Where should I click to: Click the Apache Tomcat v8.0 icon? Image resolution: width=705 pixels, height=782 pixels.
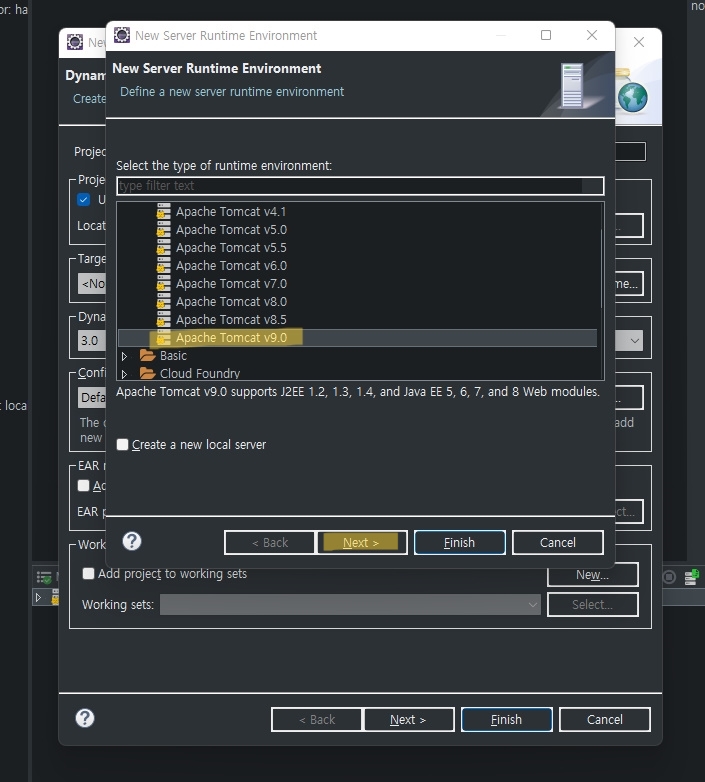click(x=164, y=301)
